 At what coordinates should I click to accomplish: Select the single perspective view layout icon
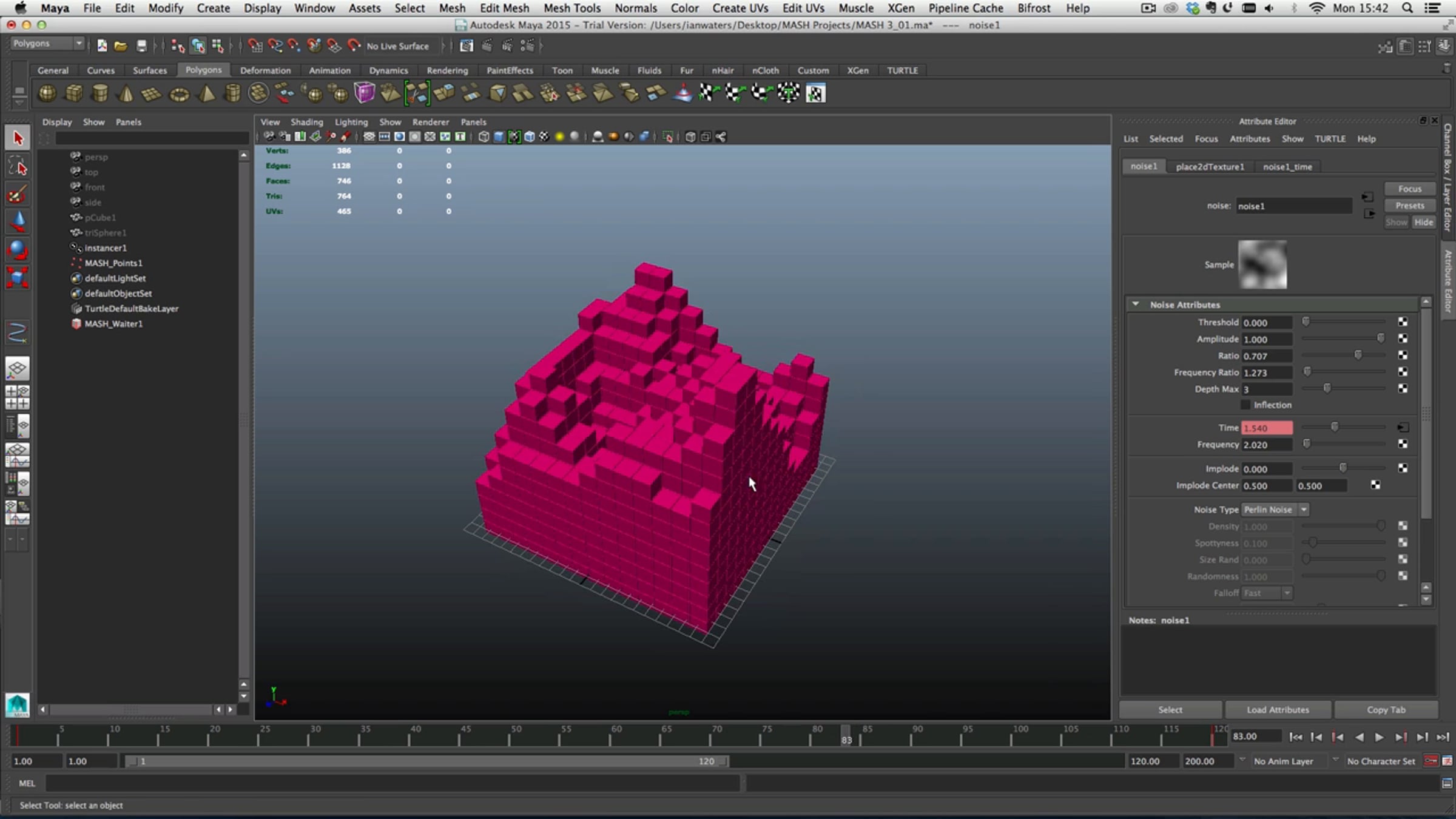(x=18, y=368)
